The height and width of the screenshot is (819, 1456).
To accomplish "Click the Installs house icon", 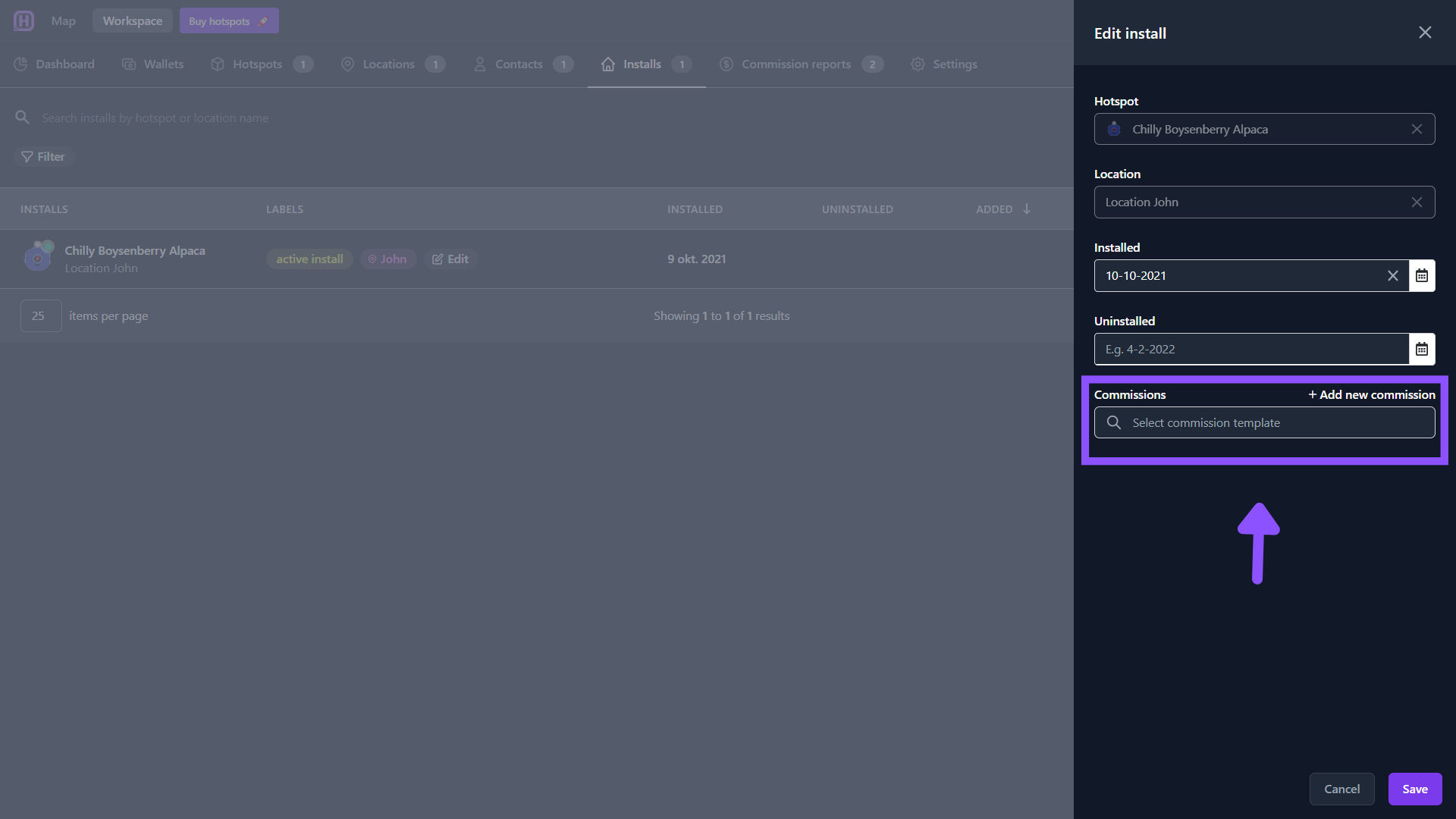I will click(x=608, y=64).
